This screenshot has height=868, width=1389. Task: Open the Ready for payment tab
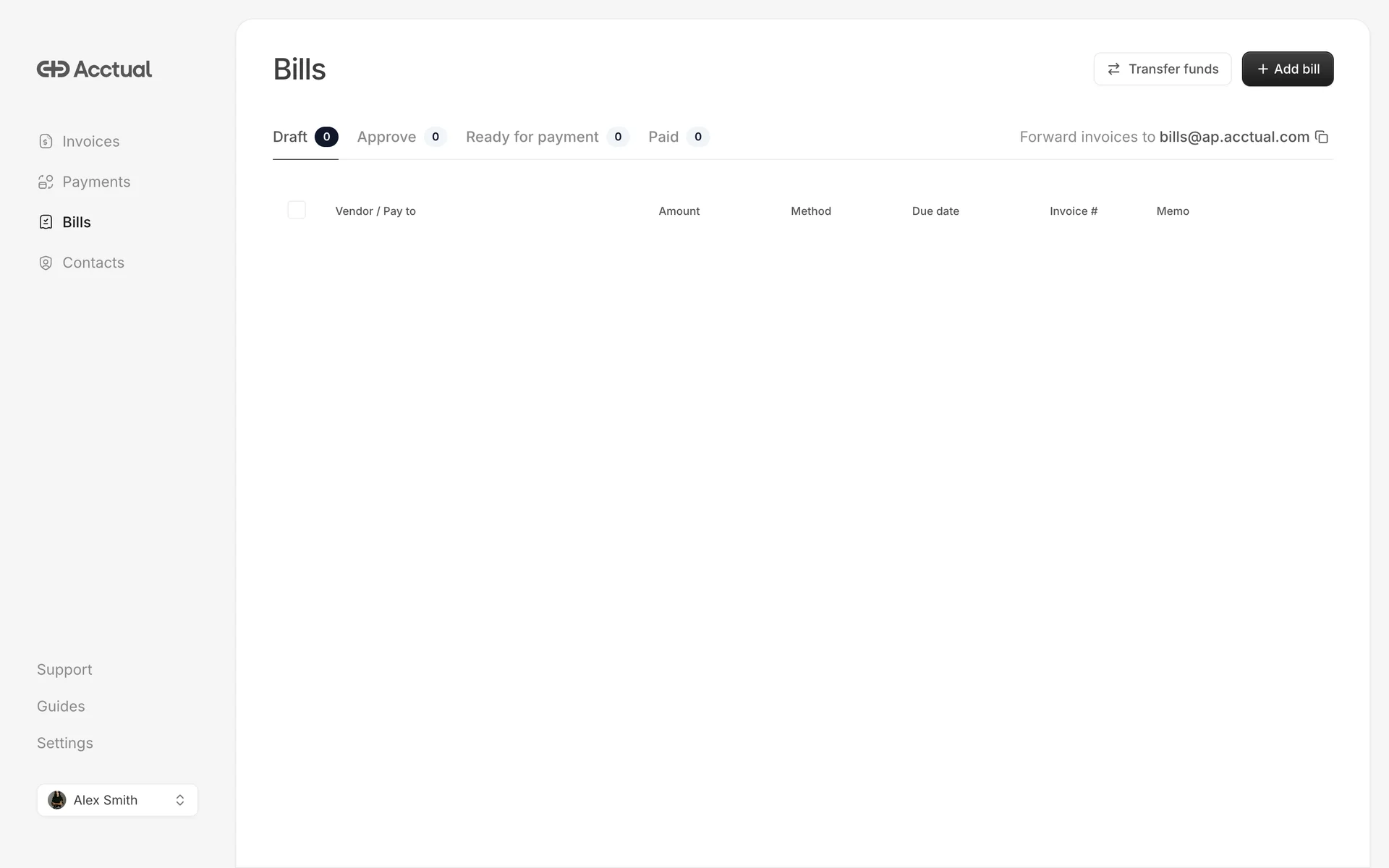pos(532,137)
